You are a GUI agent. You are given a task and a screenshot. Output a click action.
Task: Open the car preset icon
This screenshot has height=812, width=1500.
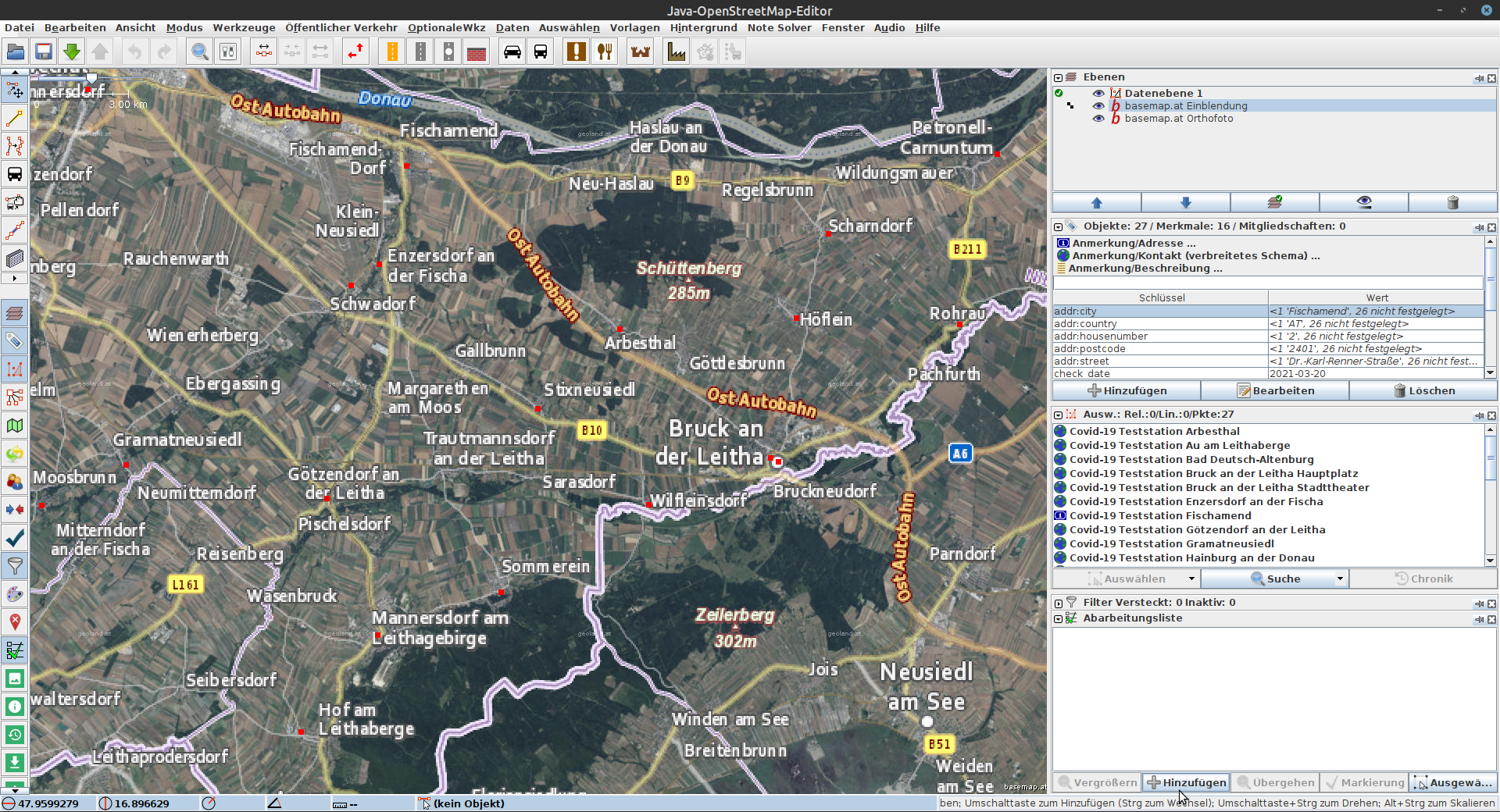(x=512, y=52)
